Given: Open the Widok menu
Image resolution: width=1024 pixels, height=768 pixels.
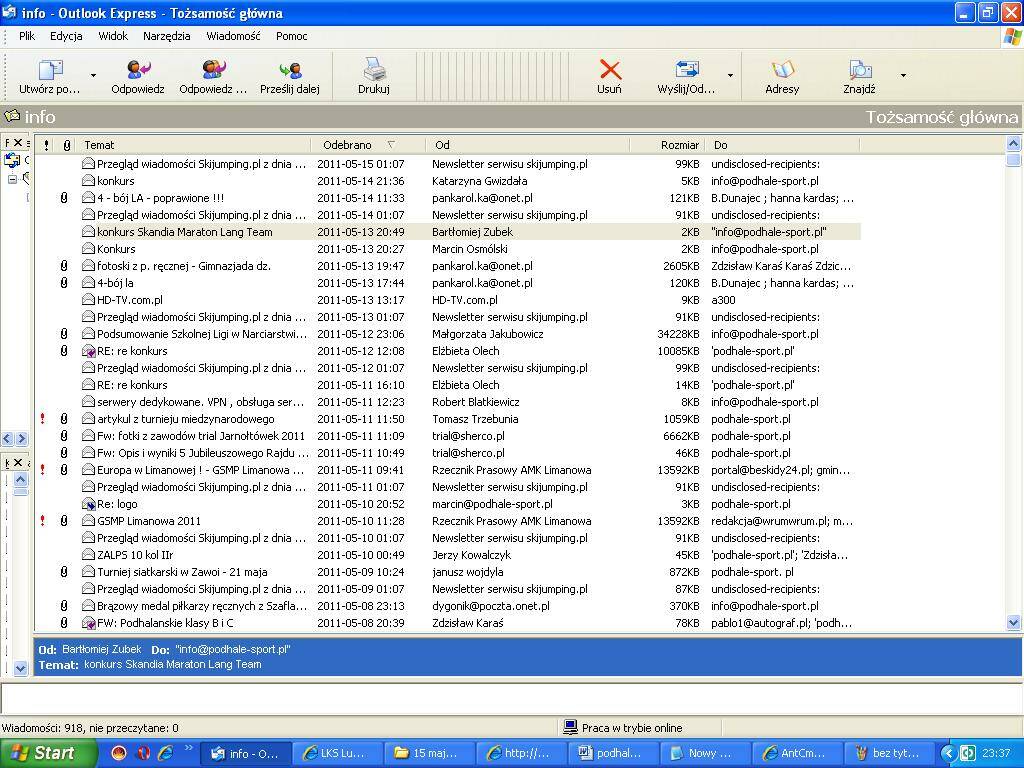Looking at the screenshot, I should (x=113, y=36).
